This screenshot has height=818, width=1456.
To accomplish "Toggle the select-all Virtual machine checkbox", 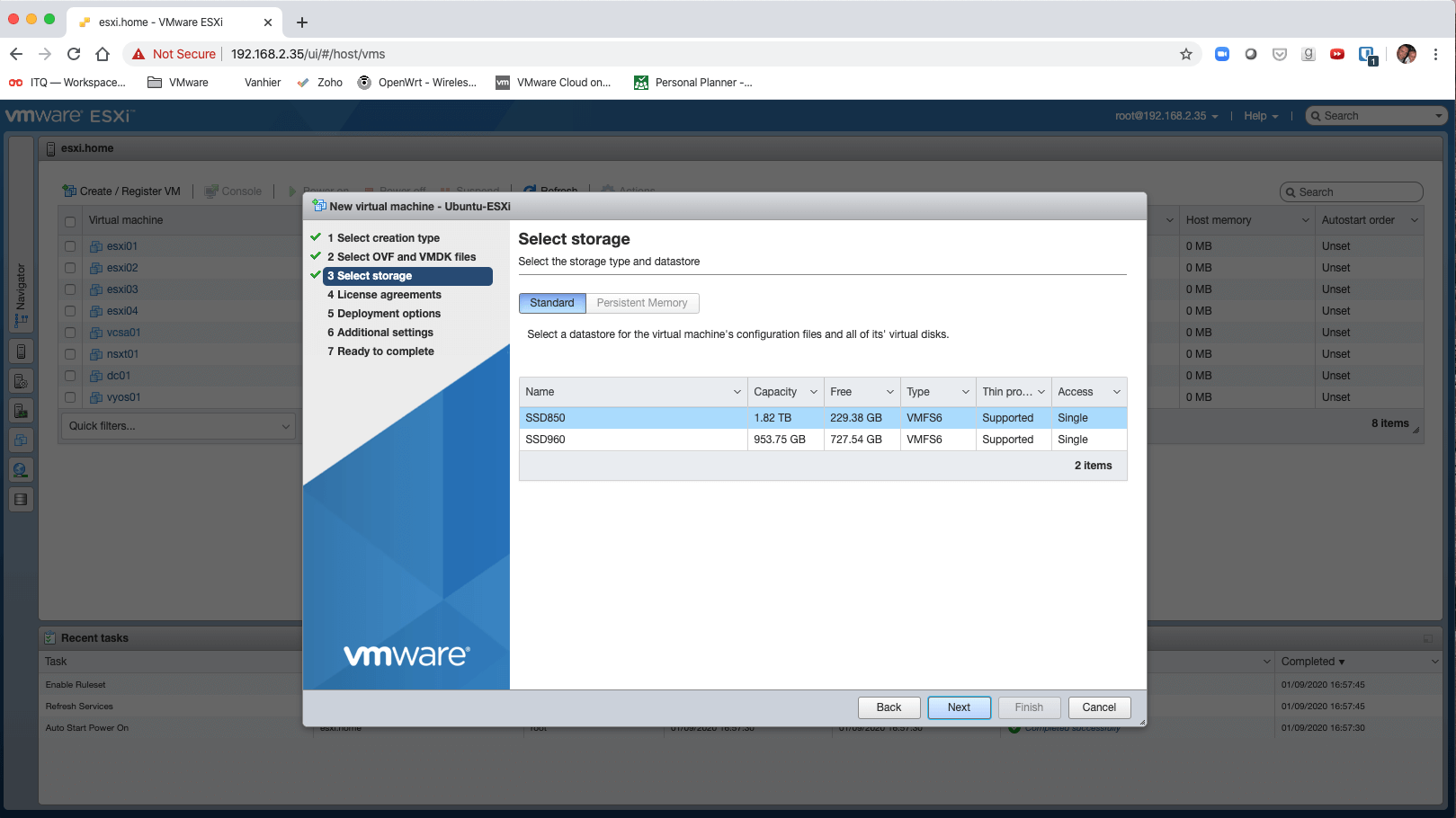I will pyautogui.click(x=70, y=221).
